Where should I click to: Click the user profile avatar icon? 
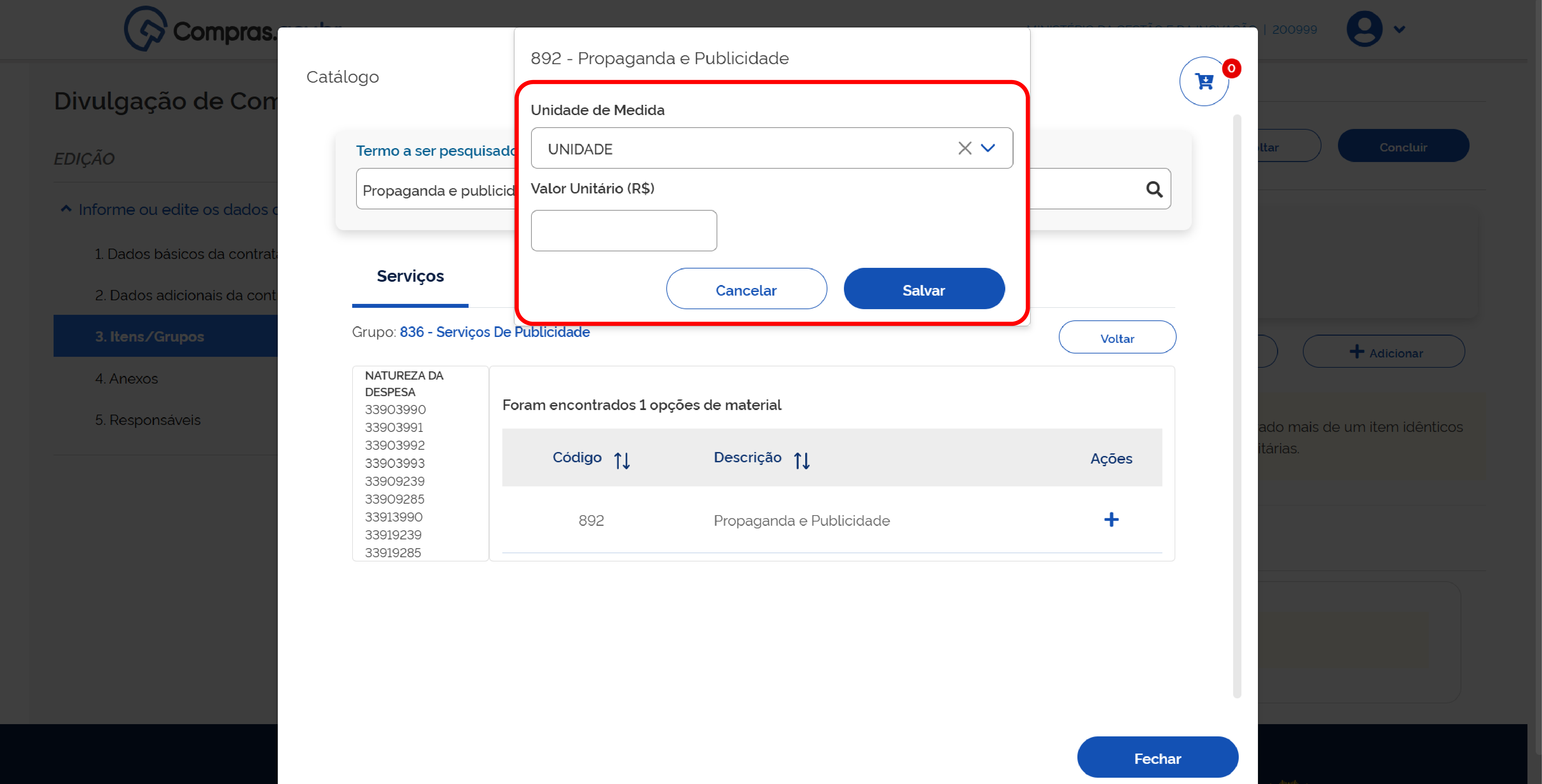point(1364,29)
